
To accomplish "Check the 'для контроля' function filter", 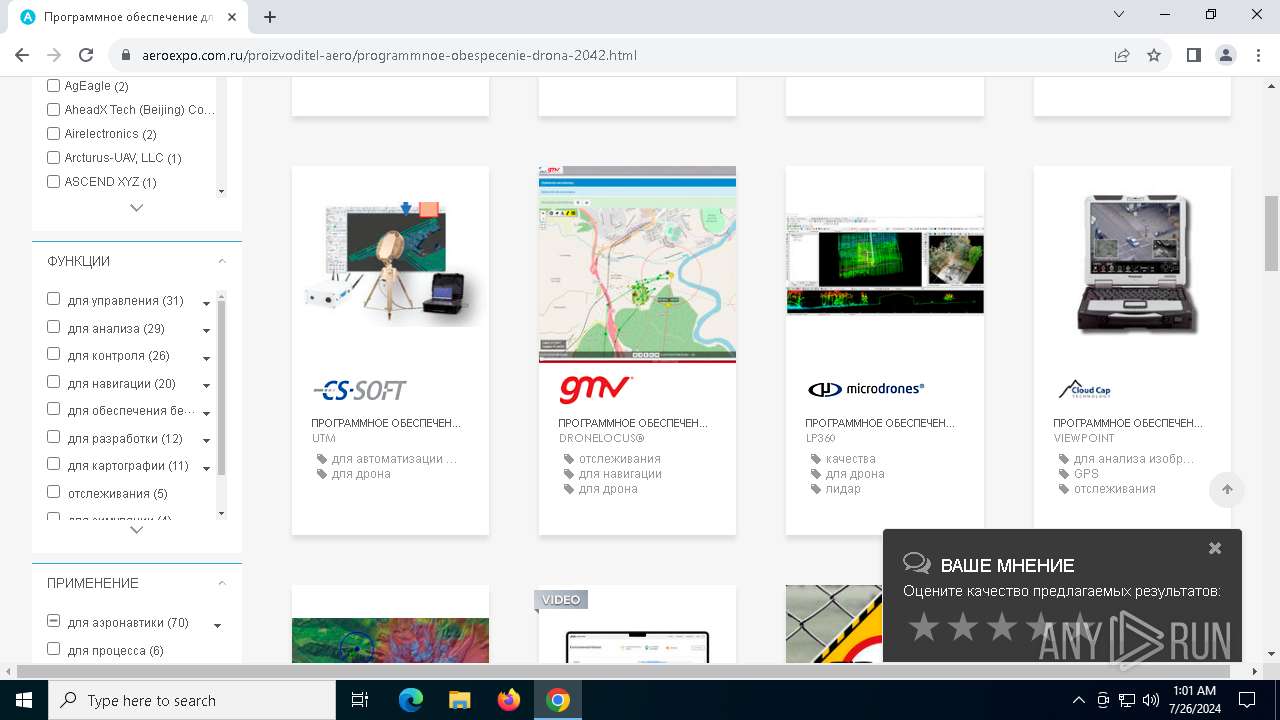I will 54,354.
